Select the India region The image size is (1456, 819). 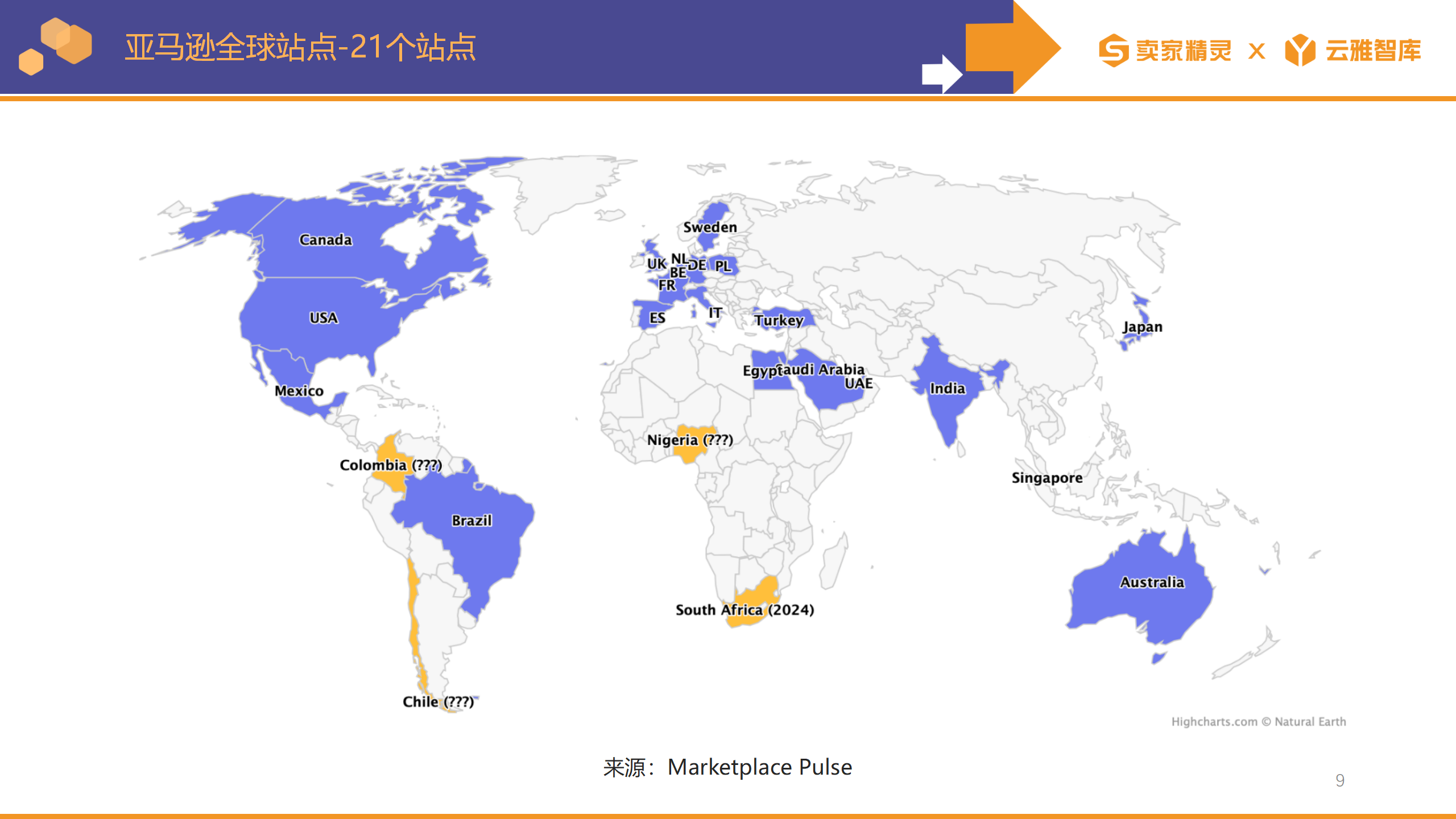tap(947, 388)
